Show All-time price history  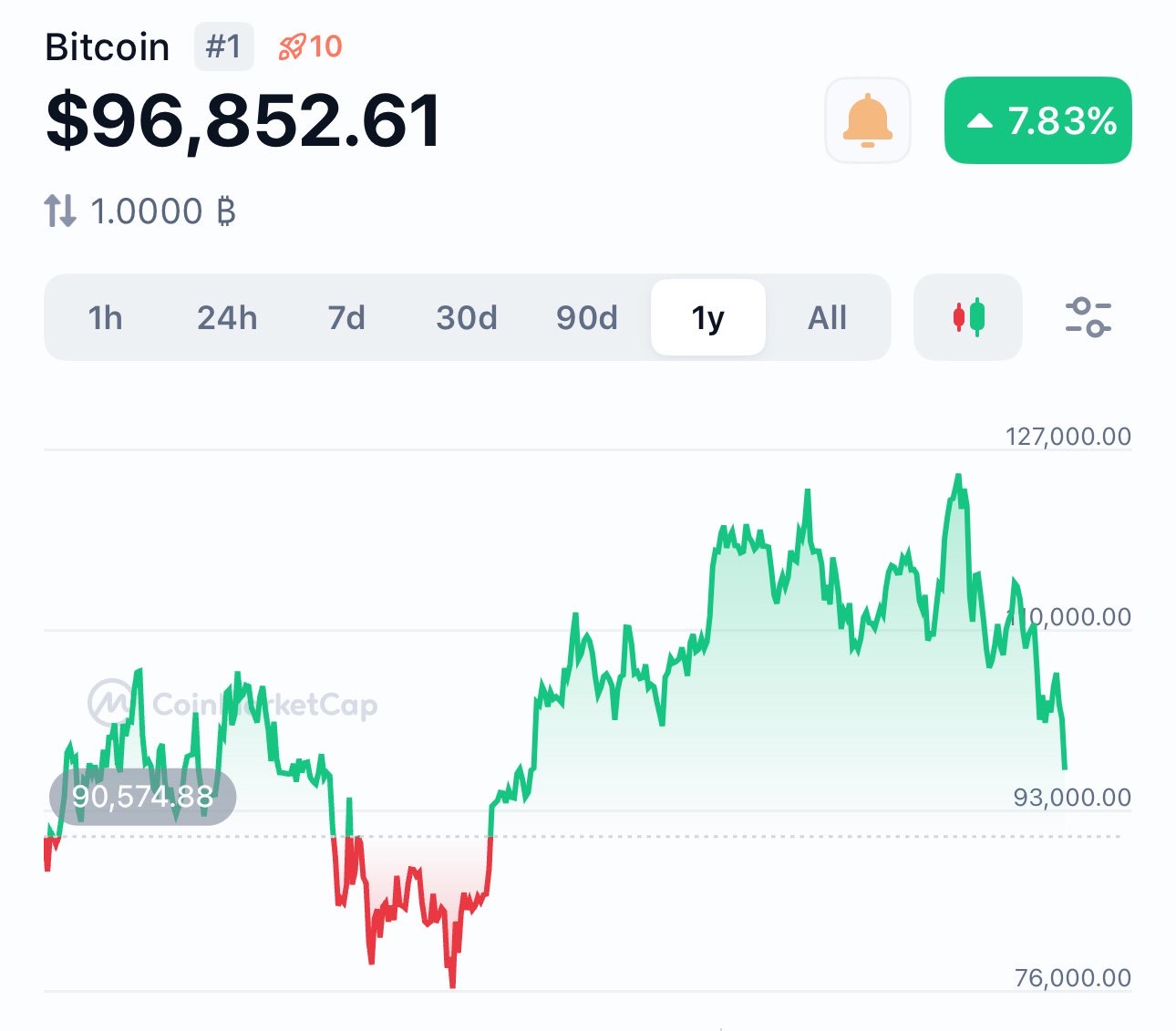[827, 318]
